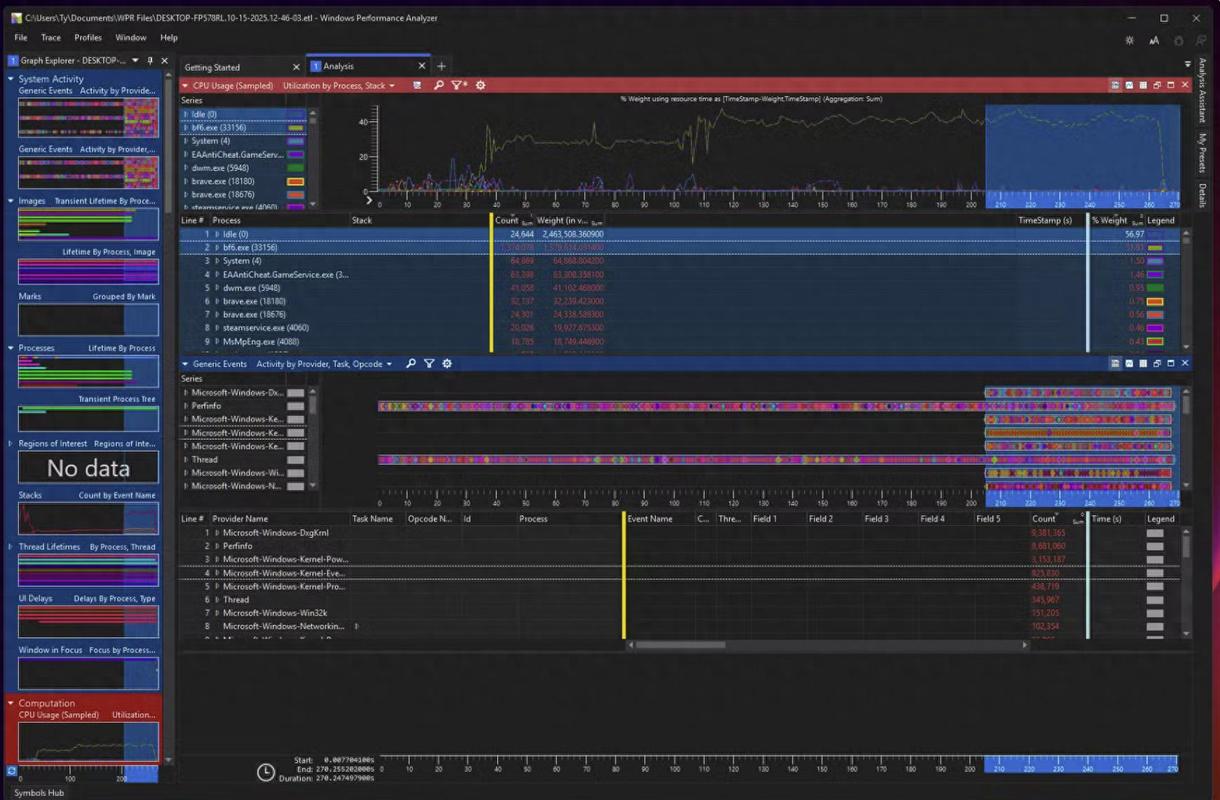Select the Images Transient Lifetime graph thumbnail
Image resolution: width=1220 pixels, height=800 pixels.
click(x=88, y=225)
